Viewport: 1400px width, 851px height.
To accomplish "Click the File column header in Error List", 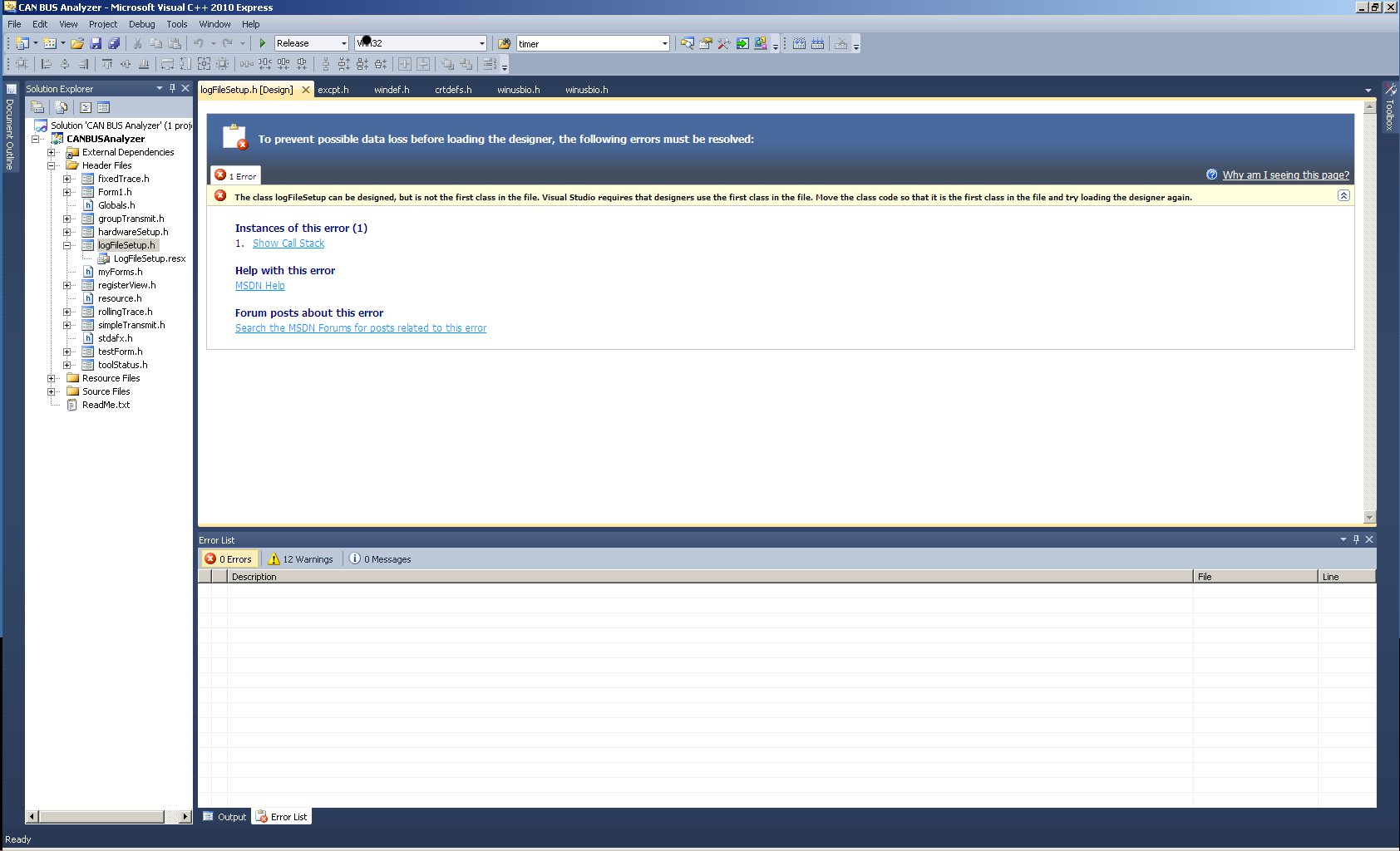I will (x=1255, y=577).
